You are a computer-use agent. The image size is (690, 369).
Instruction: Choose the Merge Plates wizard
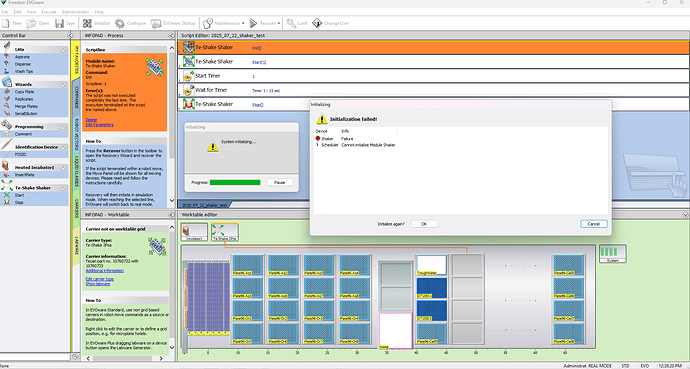click(x=26, y=106)
